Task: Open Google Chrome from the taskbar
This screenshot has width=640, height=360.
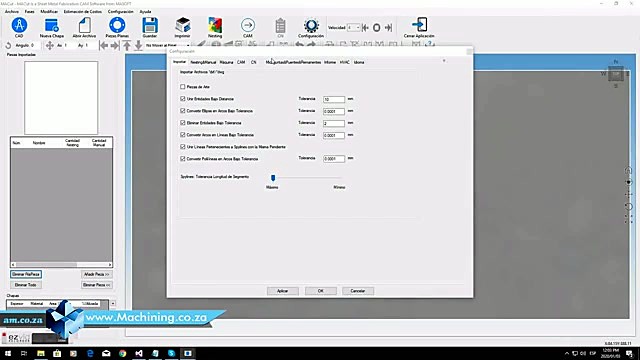Action: (x=122, y=353)
